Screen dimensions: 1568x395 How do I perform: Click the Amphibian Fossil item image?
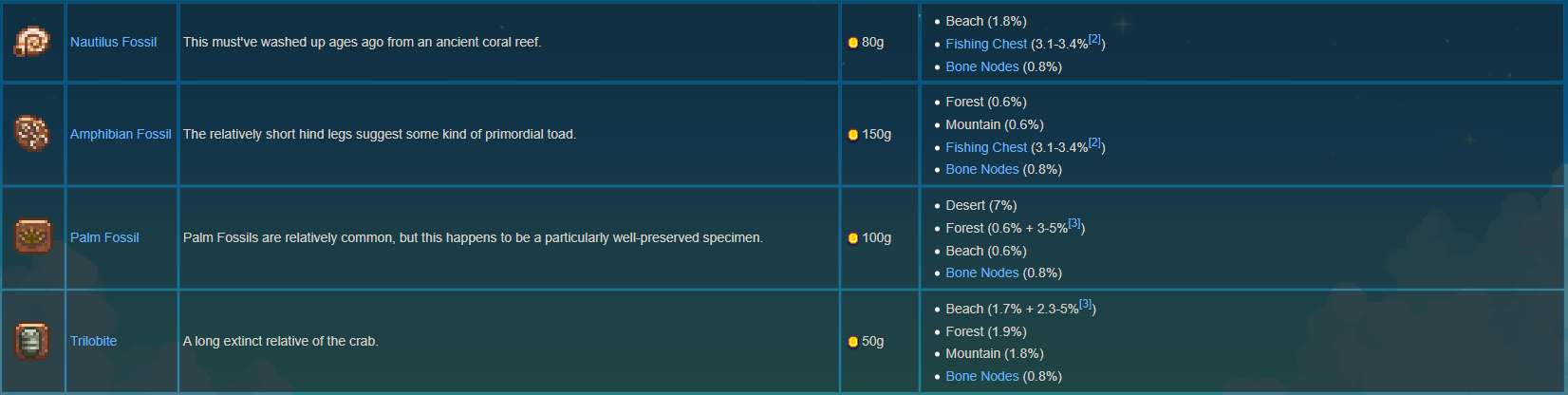(x=32, y=134)
